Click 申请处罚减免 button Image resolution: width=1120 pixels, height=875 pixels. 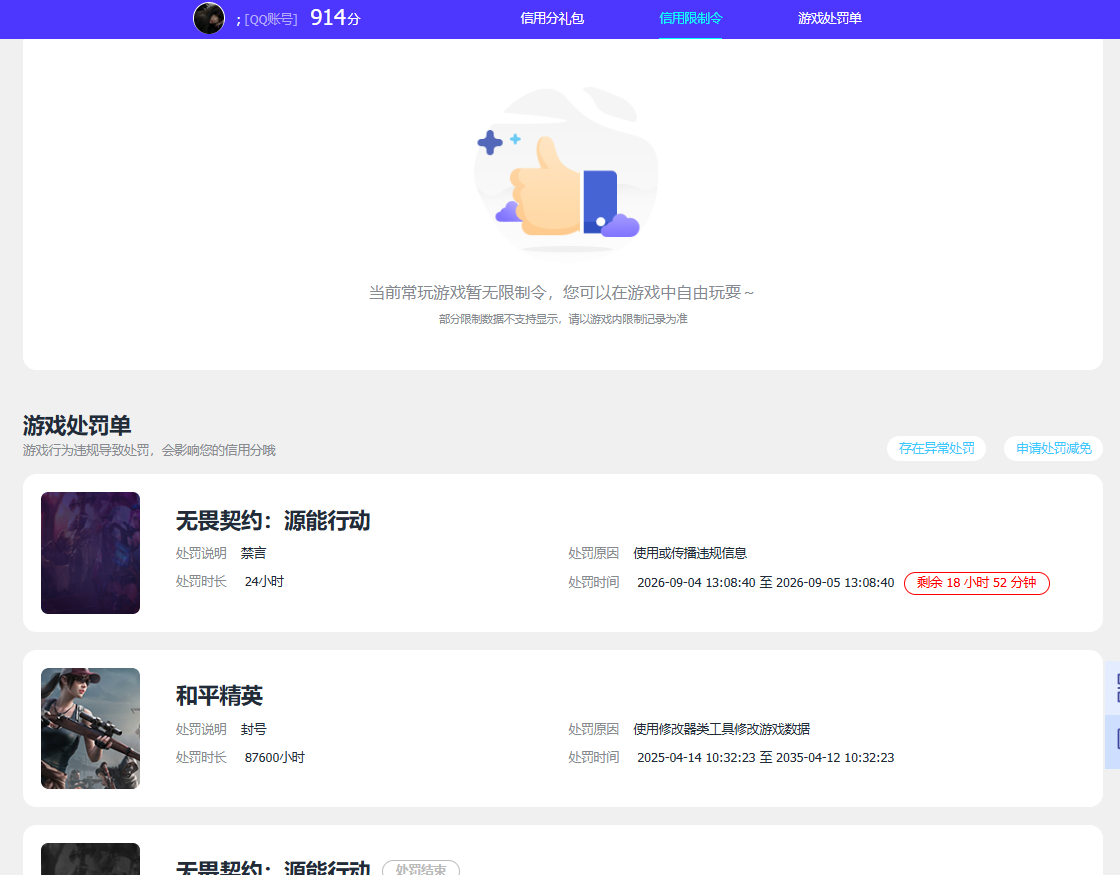point(1054,449)
